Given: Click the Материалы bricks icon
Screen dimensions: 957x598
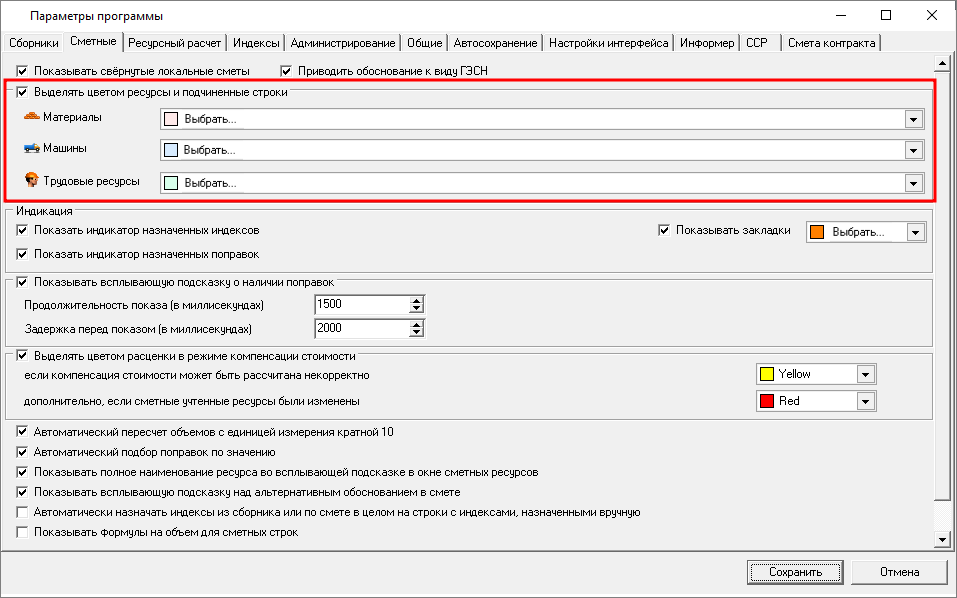Looking at the screenshot, I should pos(31,118).
